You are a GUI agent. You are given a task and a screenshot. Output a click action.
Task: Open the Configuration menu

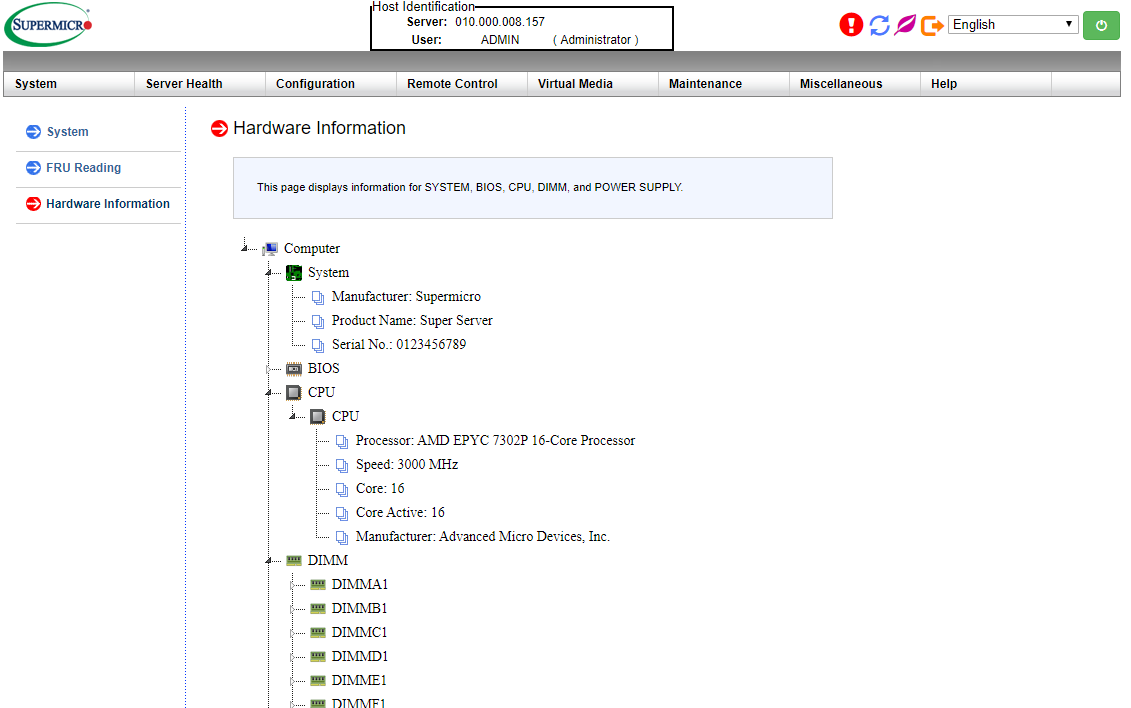click(x=331, y=84)
